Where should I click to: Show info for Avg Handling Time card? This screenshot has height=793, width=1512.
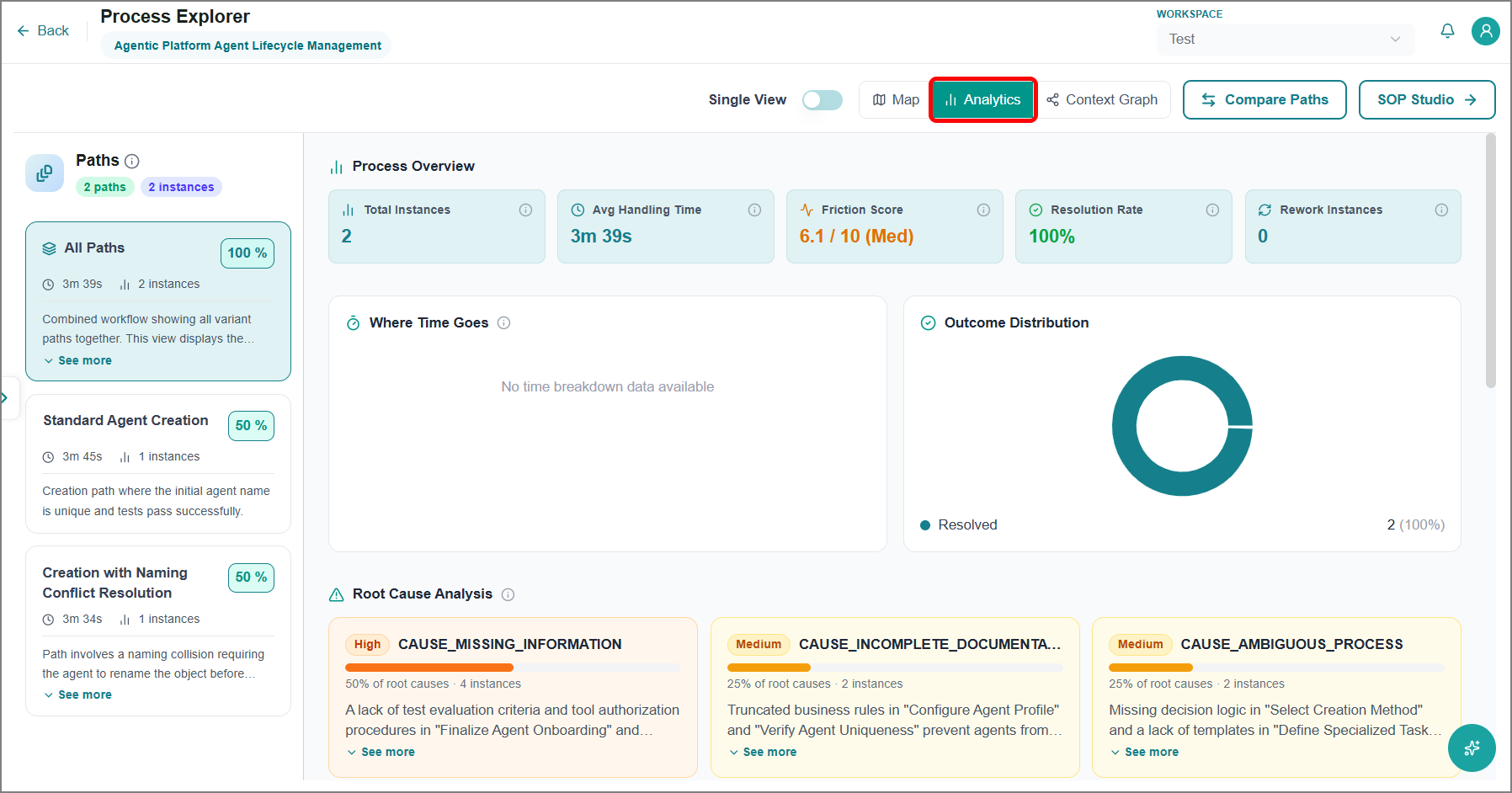pyautogui.click(x=754, y=210)
